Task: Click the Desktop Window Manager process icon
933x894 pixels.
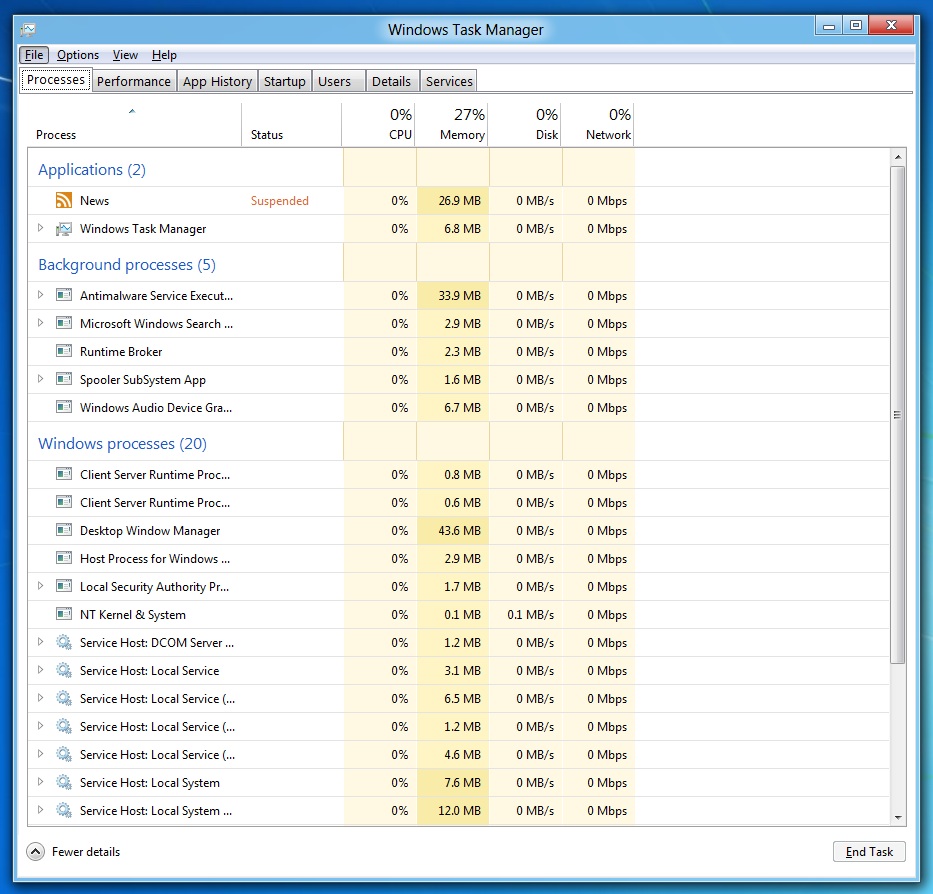Action: (x=64, y=530)
